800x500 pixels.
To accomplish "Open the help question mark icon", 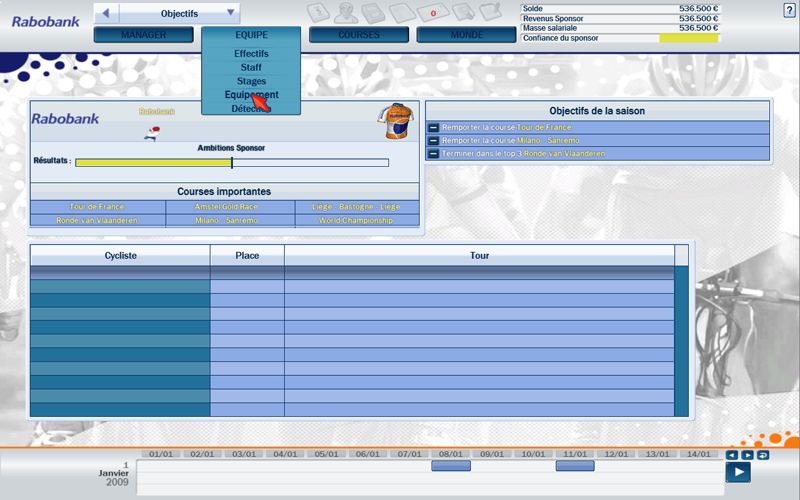I will (x=789, y=10).
